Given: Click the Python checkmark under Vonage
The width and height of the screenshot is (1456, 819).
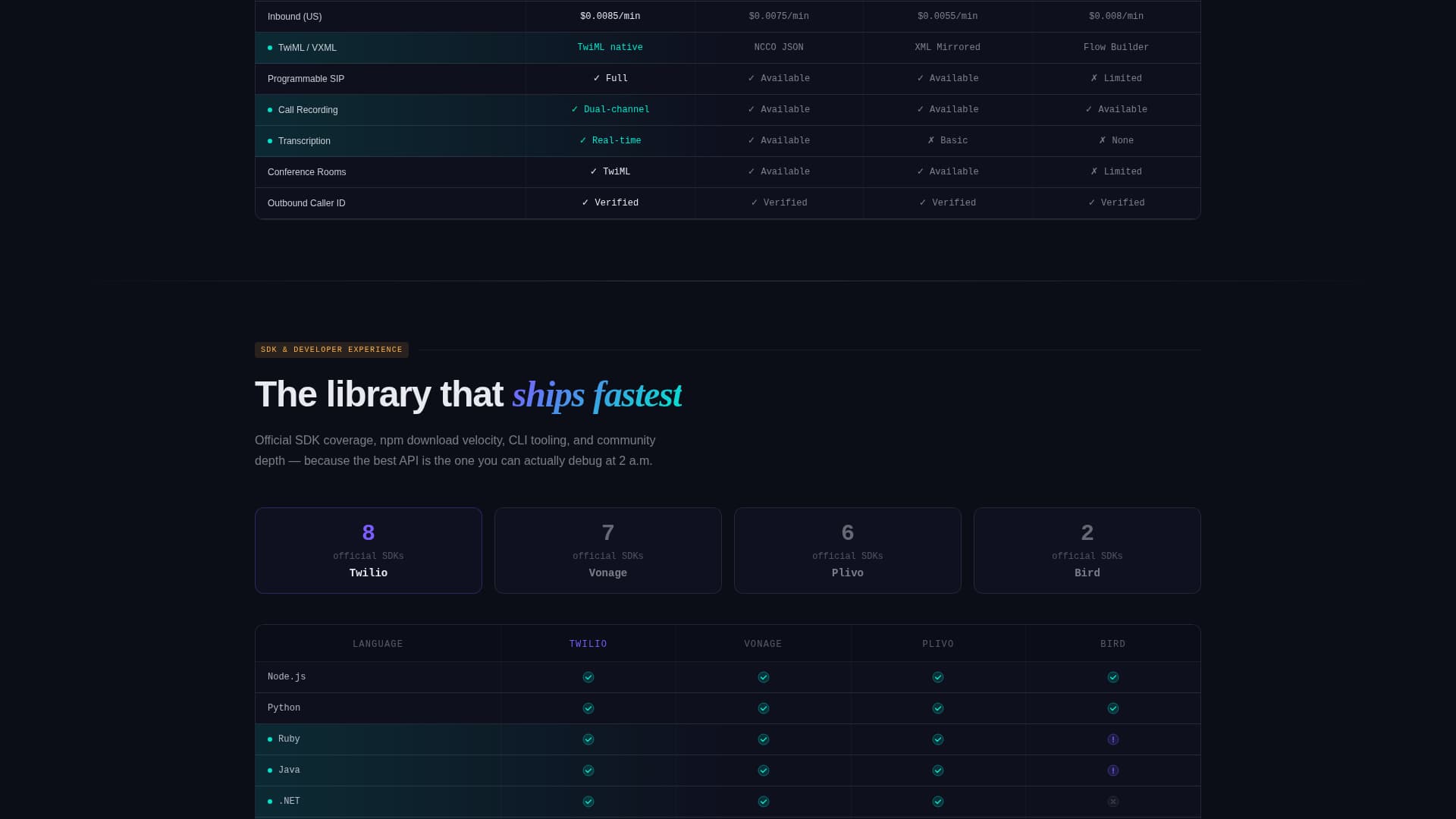Looking at the screenshot, I should pyautogui.click(x=764, y=708).
